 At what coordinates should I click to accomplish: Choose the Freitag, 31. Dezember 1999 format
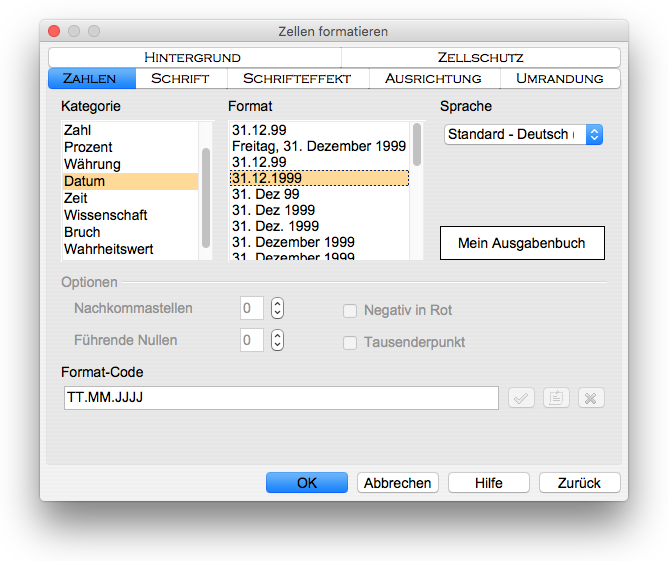[x=318, y=146]
